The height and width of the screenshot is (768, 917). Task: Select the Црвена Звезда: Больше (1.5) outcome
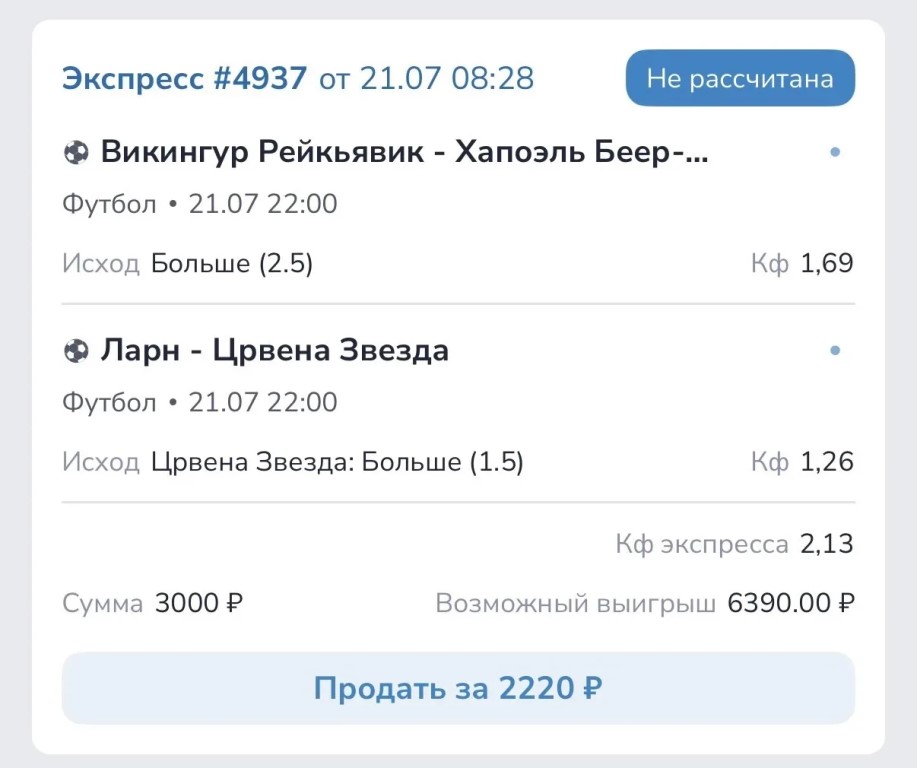337,462
